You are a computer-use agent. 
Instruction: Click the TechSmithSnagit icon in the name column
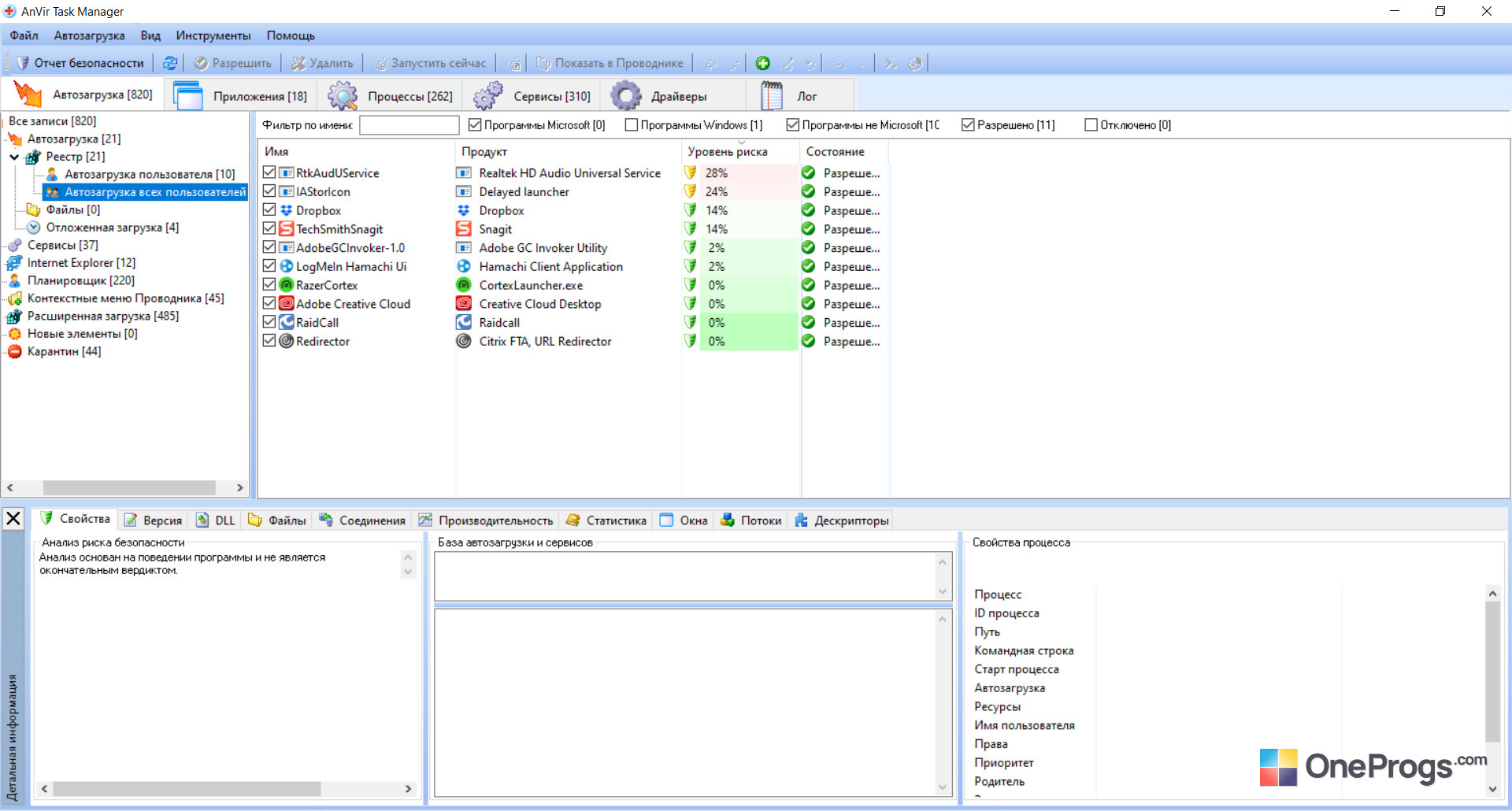[287, 228]
